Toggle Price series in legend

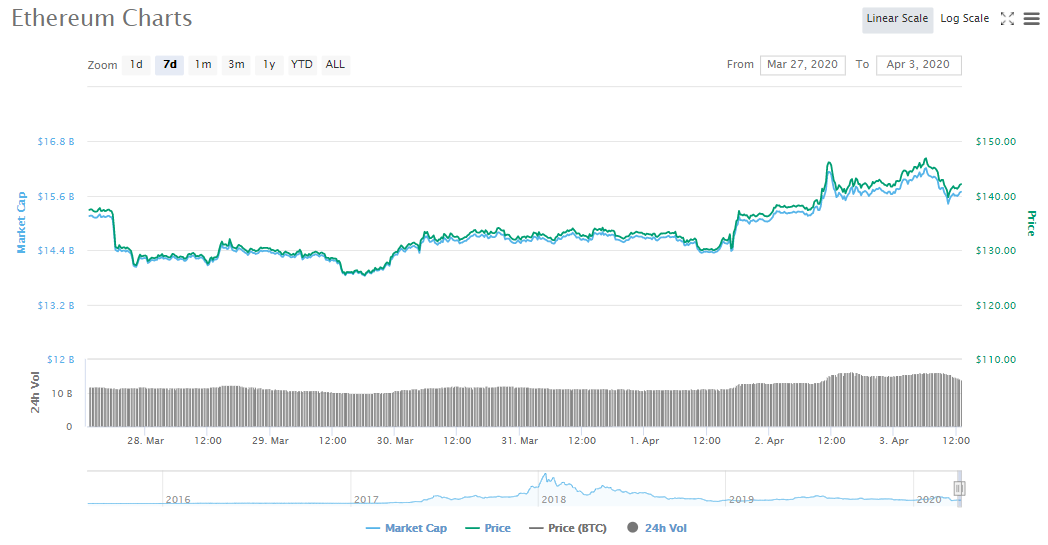[x=488, y=528]
